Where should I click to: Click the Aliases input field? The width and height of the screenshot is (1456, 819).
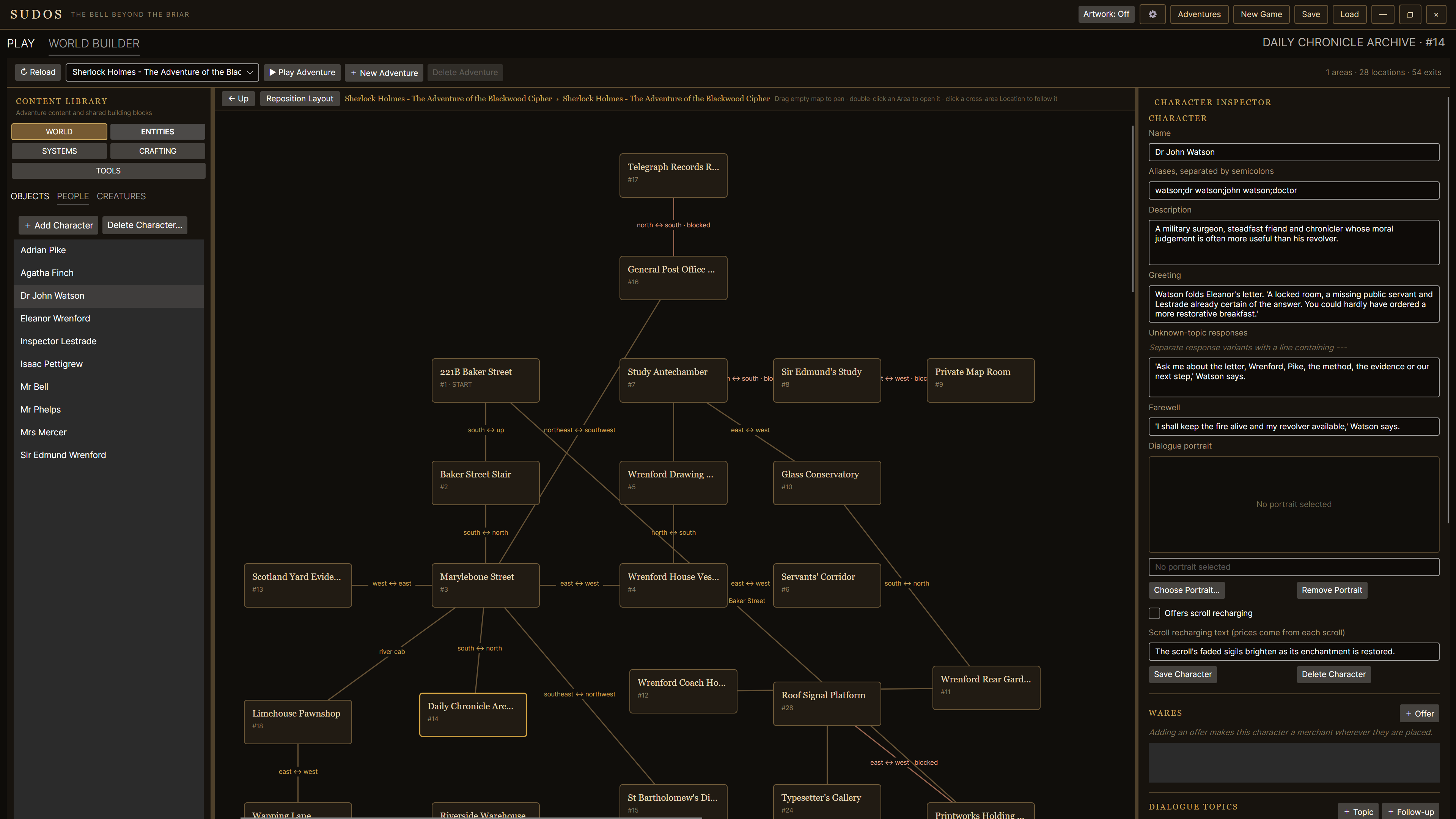coord(1294,190)
